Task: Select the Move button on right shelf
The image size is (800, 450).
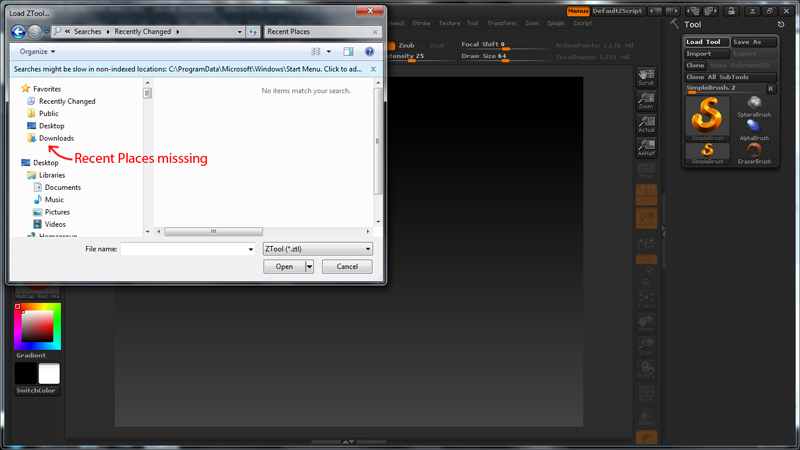Action: pos(646,323)
